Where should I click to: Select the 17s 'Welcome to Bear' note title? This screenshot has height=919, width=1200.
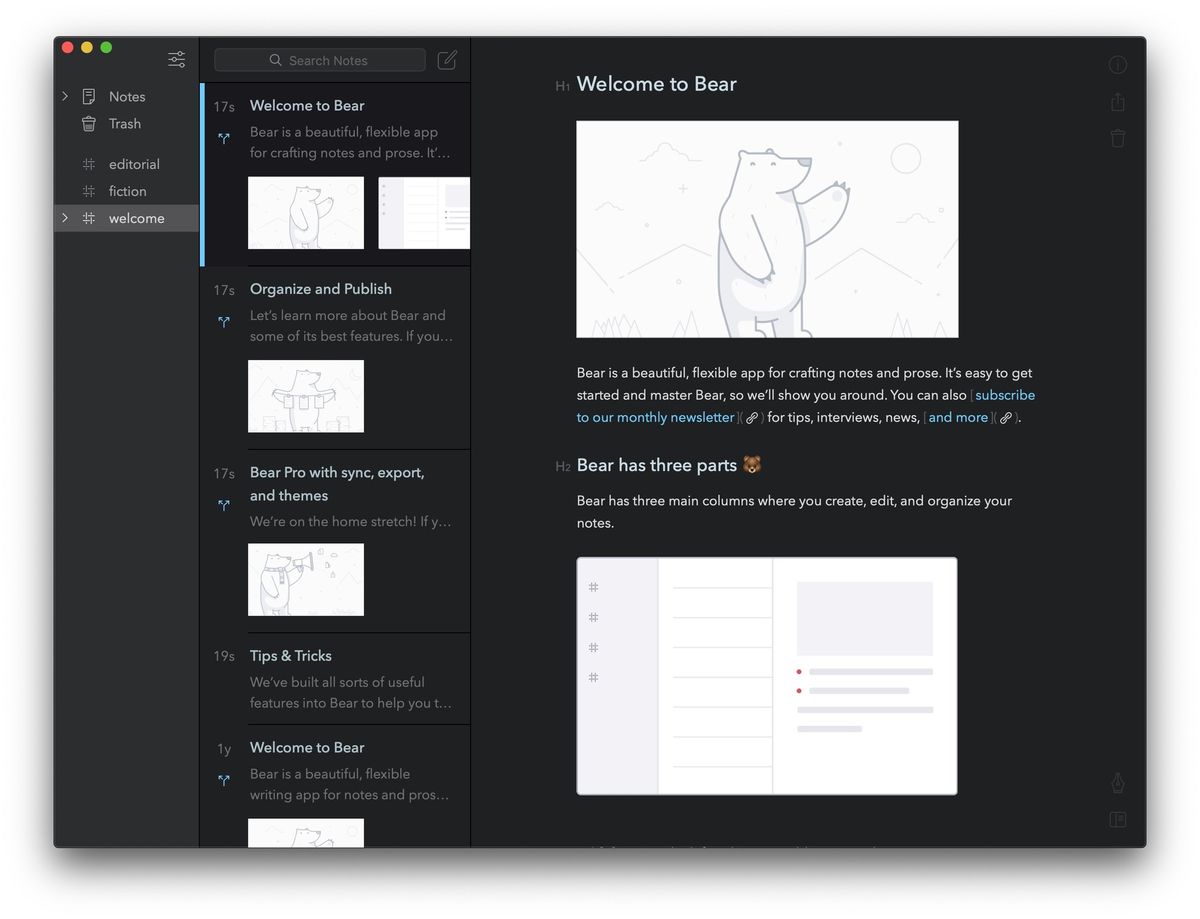click(x=307, y=105)
